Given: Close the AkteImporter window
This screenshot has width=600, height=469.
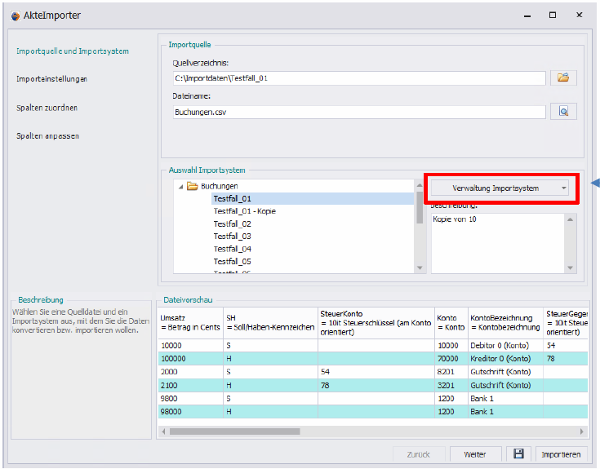Looking at the screenshot, I should 579,15.
